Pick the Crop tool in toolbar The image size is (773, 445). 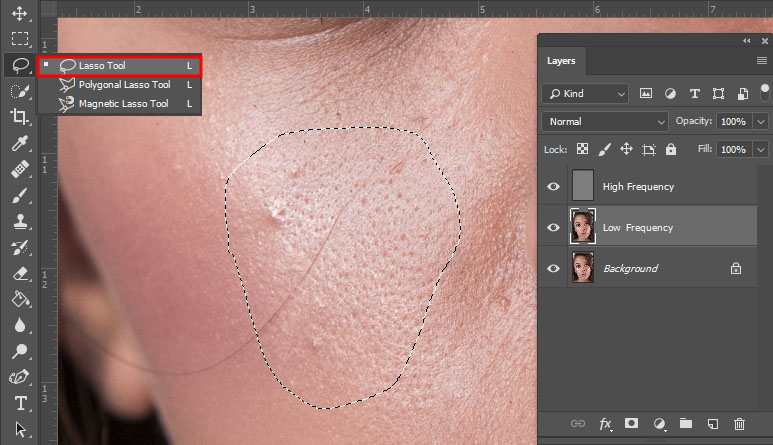(19, 117)
